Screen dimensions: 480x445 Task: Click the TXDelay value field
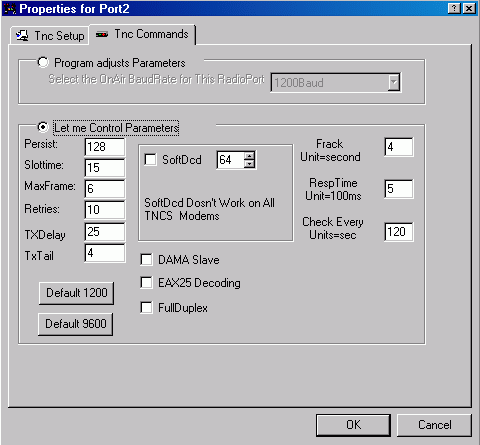(x=105, y=232)
